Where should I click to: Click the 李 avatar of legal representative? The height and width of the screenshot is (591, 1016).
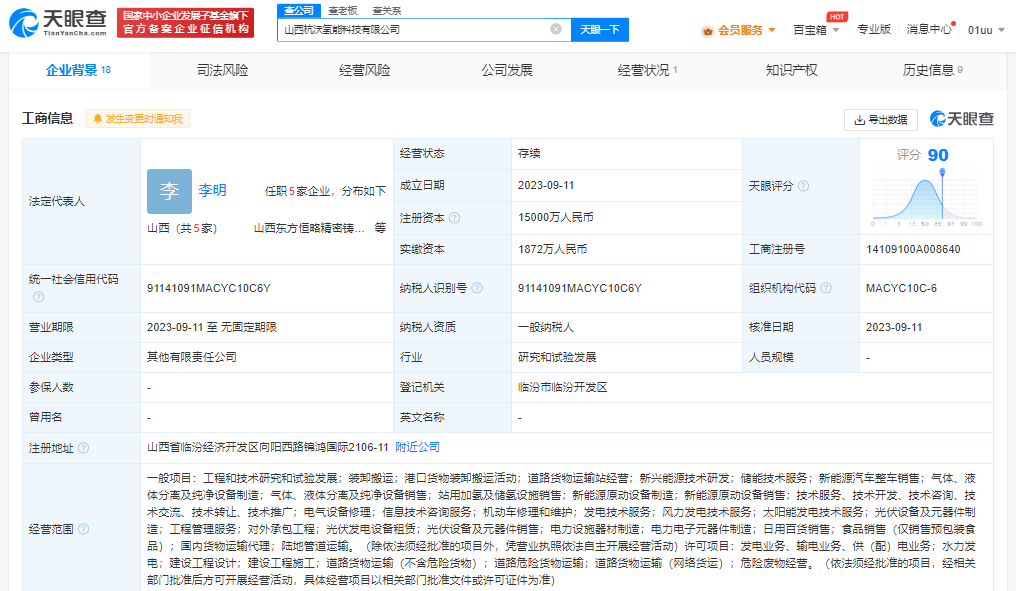point(169,191)
